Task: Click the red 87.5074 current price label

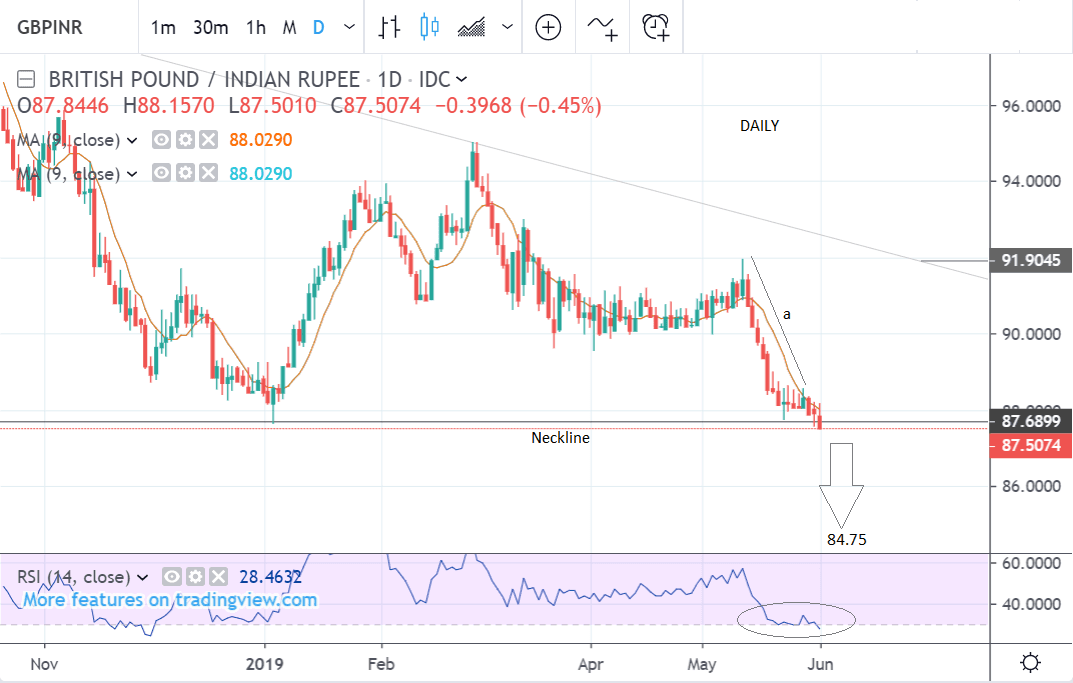Action: point(1031,446)
